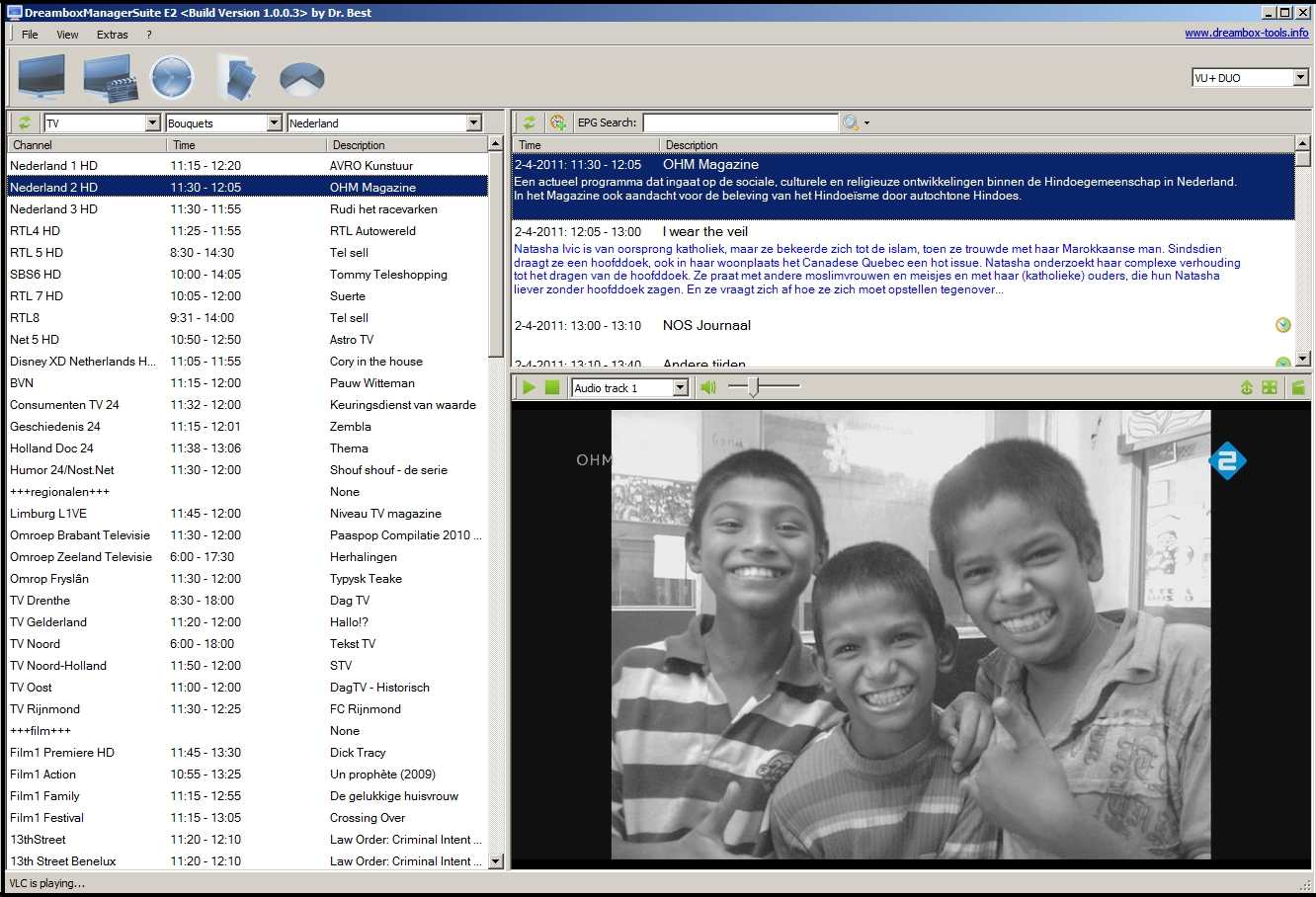Viewport: 1316px width, 897px height.
Task: Select the RTL8 channel
Action: (x=247, y=318)
